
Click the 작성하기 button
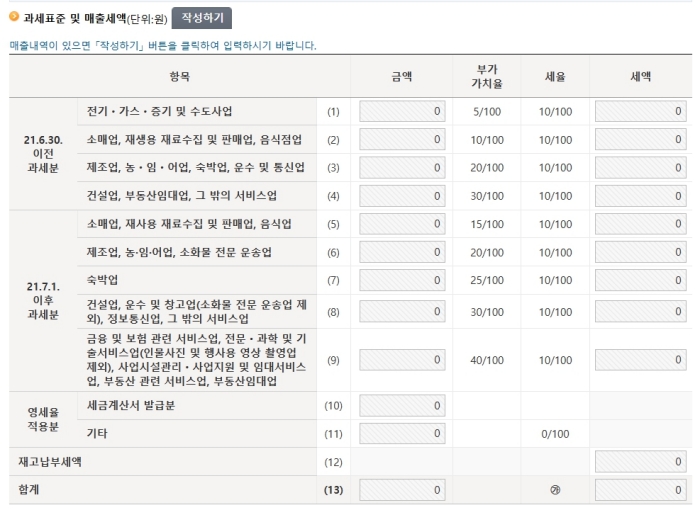pos(202,18)
